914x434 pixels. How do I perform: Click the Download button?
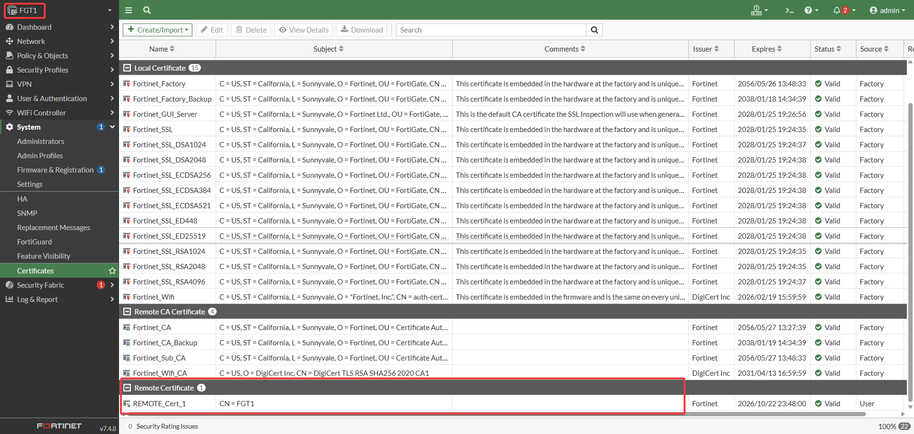361,30
